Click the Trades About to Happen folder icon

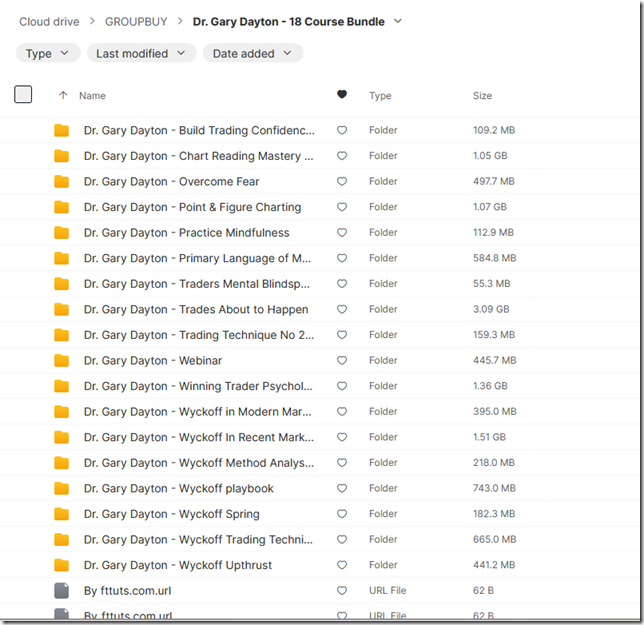62,309
